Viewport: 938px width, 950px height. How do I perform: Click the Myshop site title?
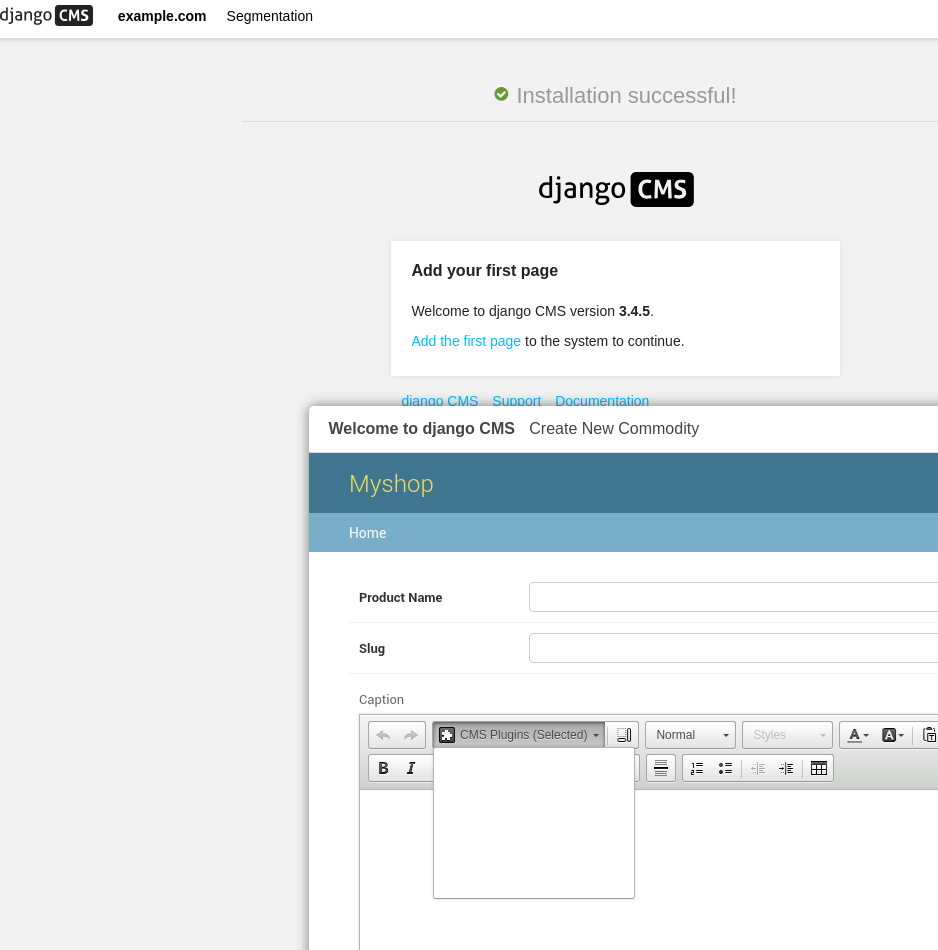coord(391,483)
